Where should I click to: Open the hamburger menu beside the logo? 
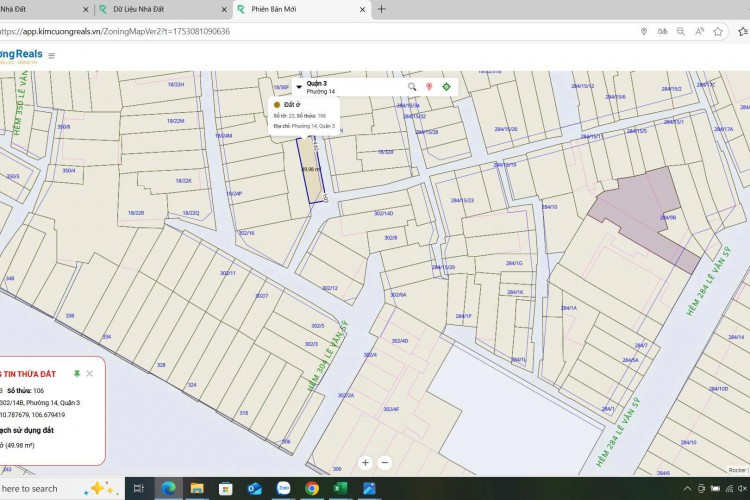[x=51, y=56]
